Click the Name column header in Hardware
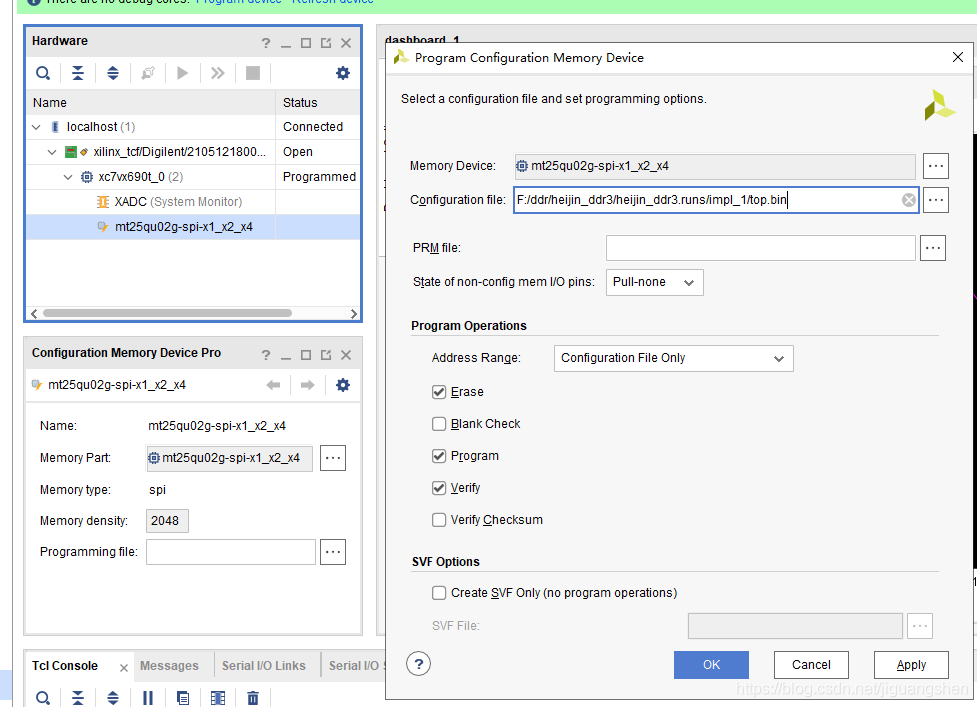The width and height of the screenshot is (977, 707). point(151,103)
